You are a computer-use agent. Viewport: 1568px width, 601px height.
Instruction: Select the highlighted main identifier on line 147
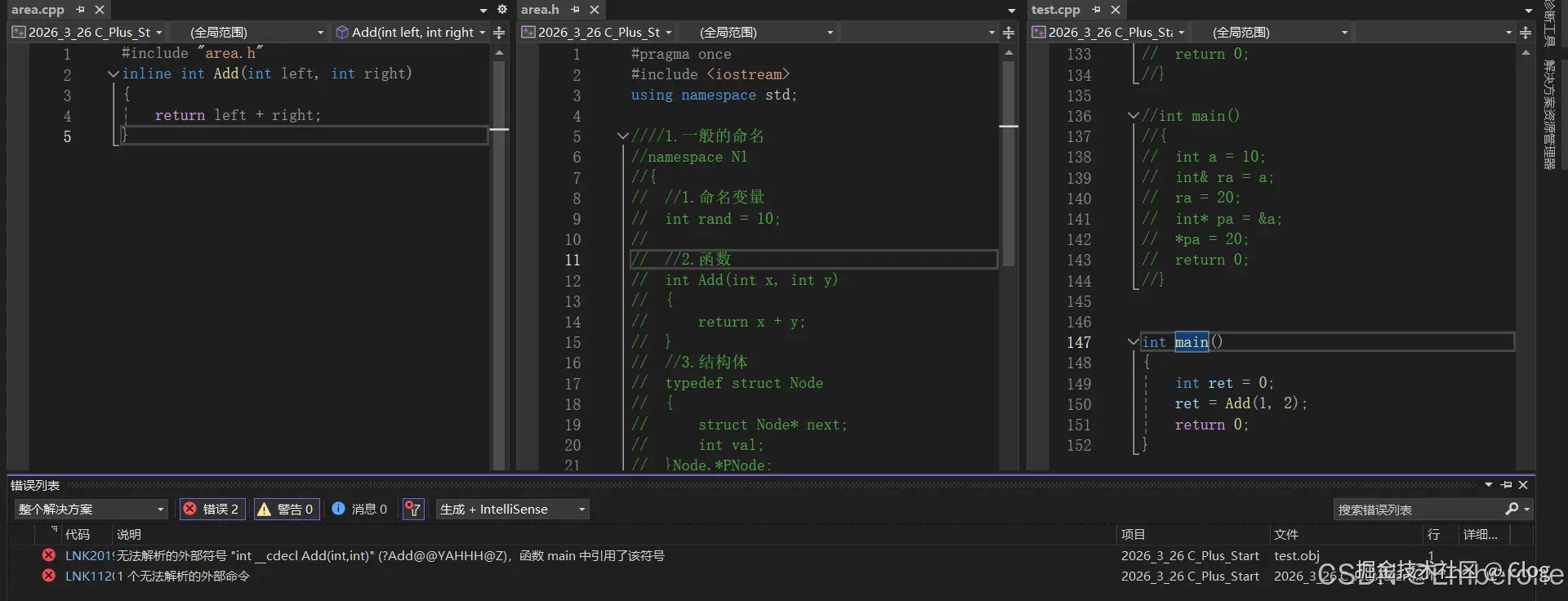1192,342
